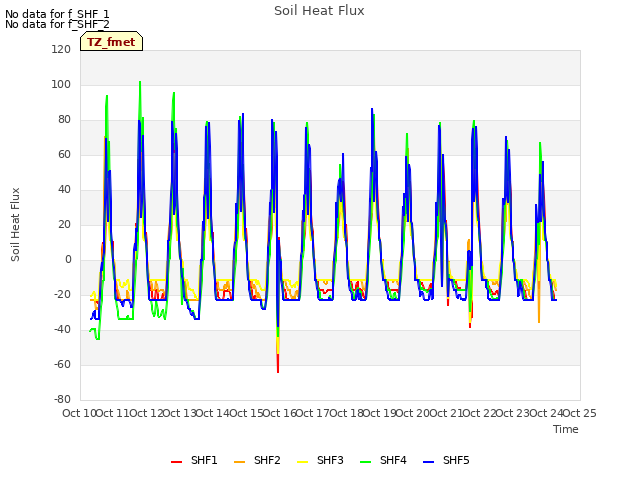Click the green SHF4 legend color marker
Image resolution: width=640 pixels, height=480 pixels.
coord(366,462)
